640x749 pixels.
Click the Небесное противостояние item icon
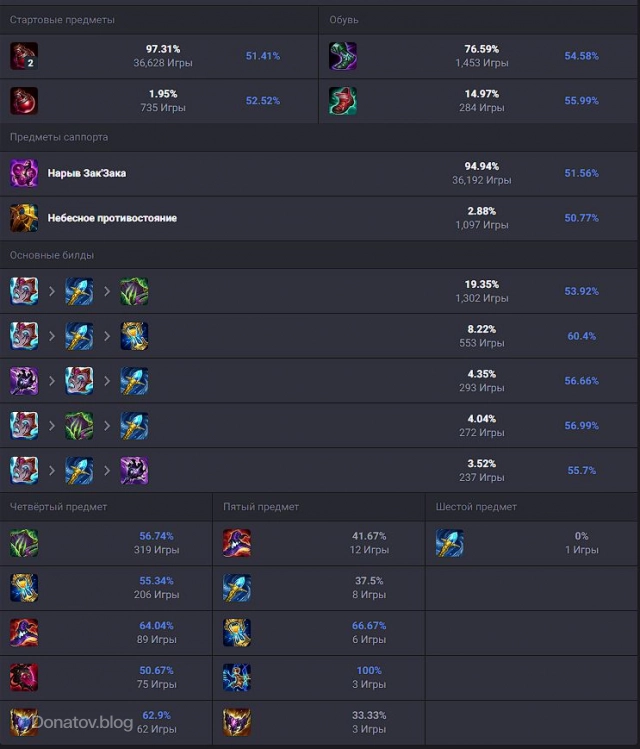(x=24, y=218)
